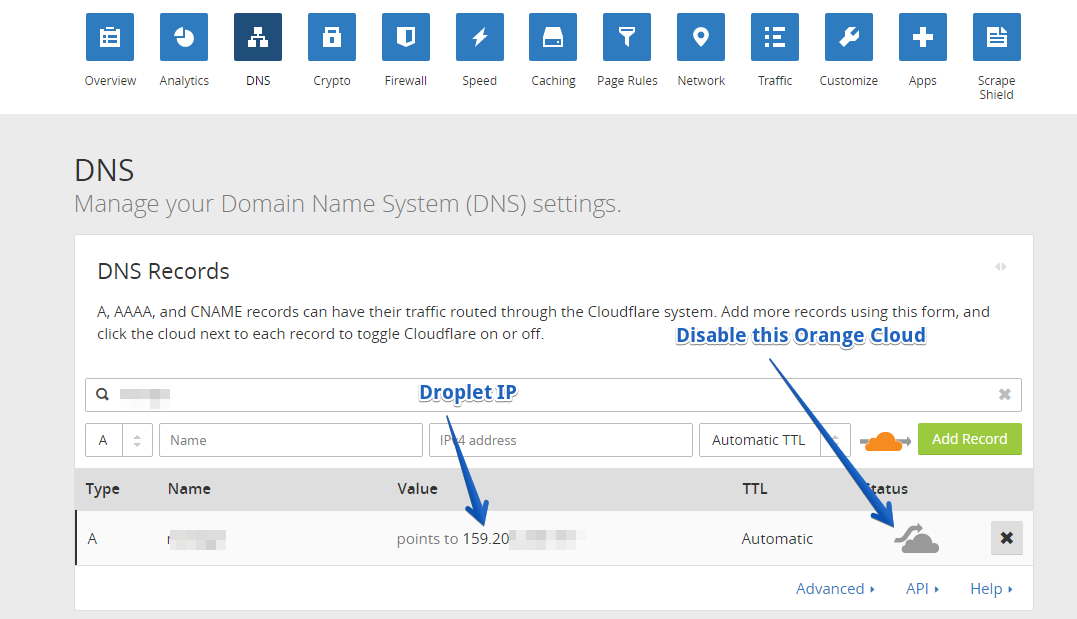Click the record Name input field
Viewport: 1077px width, 619px height.
coord(290,440)
